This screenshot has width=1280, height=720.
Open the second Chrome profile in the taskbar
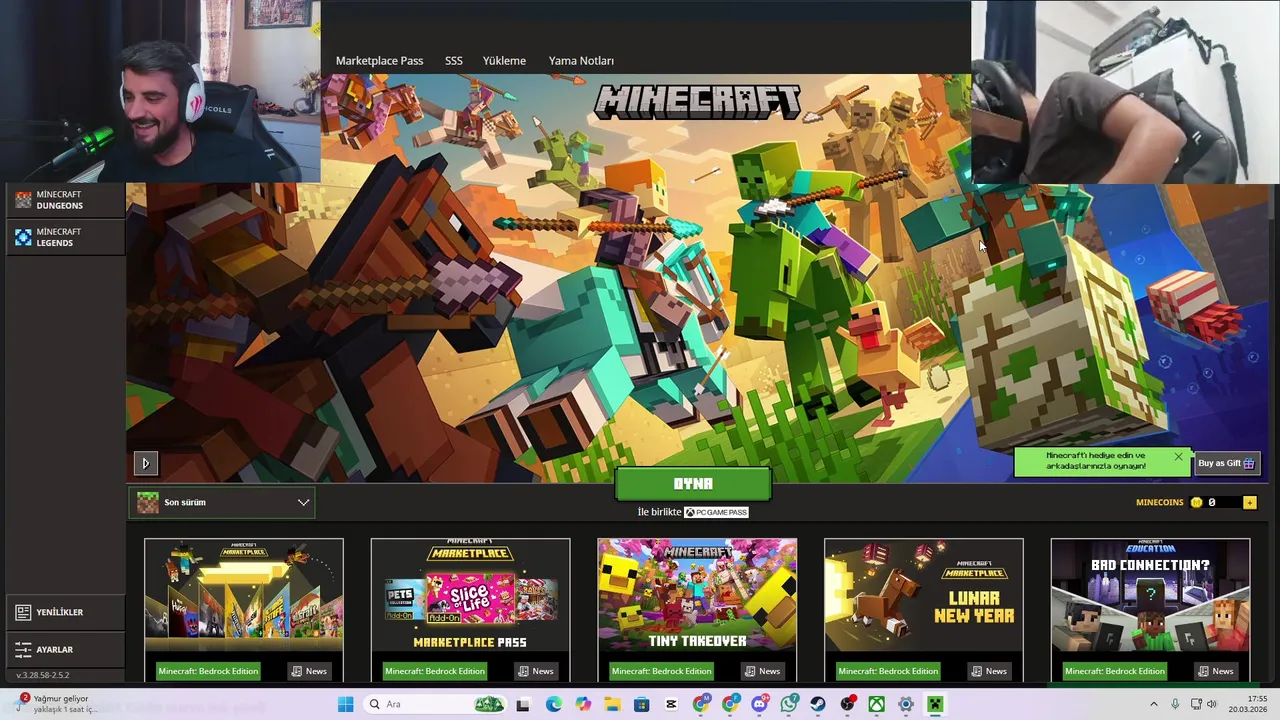point(730,705)
